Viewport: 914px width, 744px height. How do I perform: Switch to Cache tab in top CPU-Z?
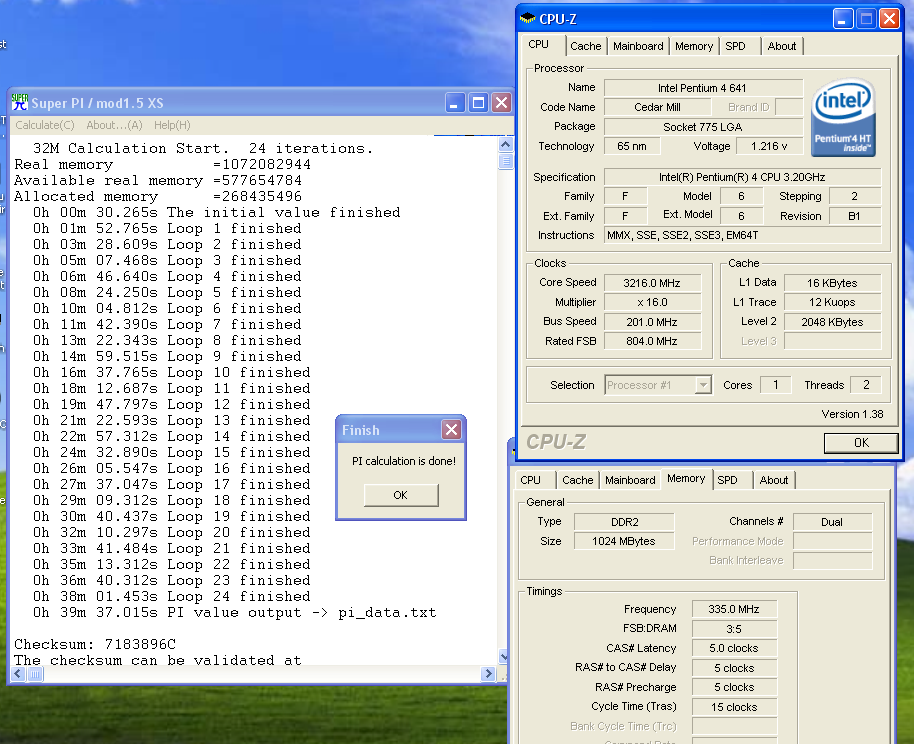click(586, 46)
